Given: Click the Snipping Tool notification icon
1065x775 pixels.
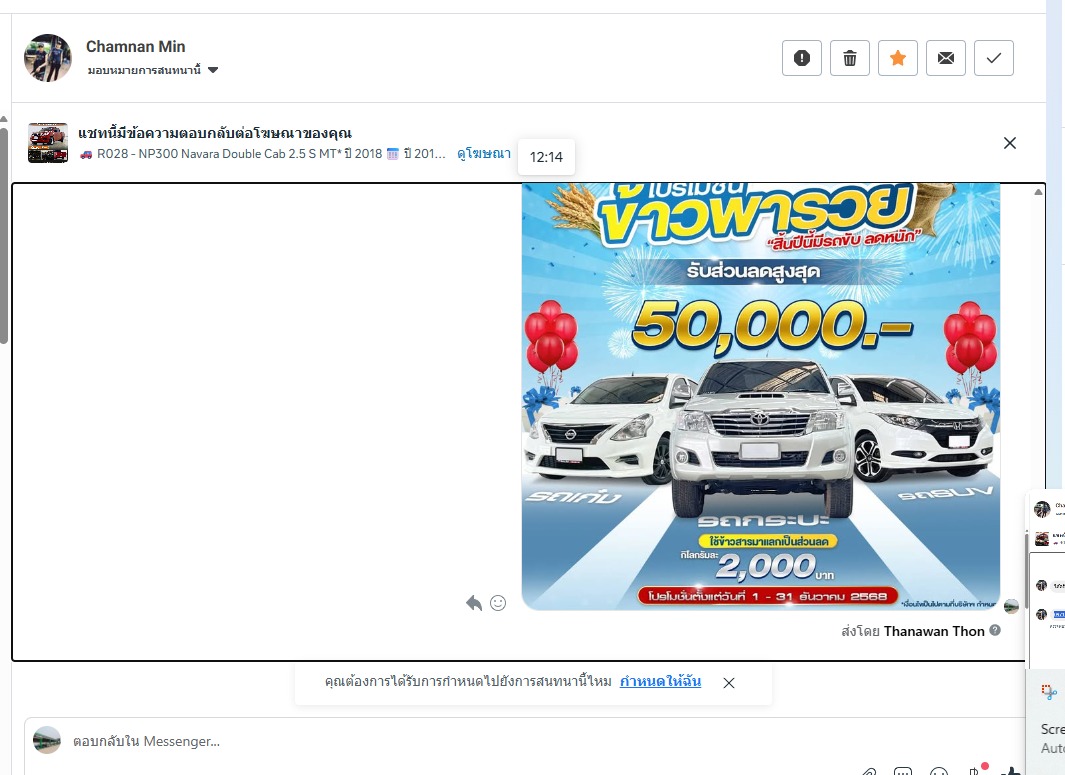Looking at the screenshot, I should coord(1049,692).
